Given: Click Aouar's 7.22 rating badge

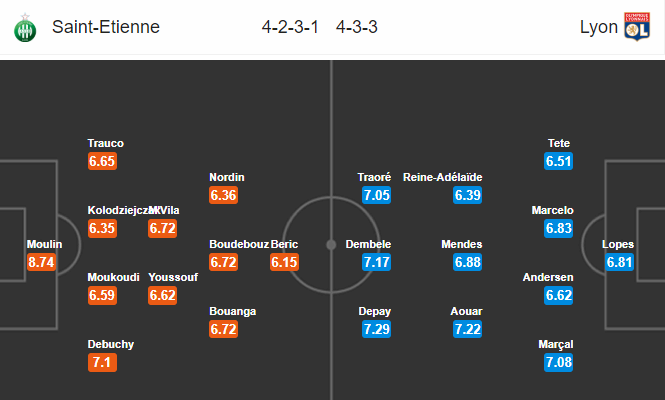Looking at the screenshot, I should click(x=467, y=329).
